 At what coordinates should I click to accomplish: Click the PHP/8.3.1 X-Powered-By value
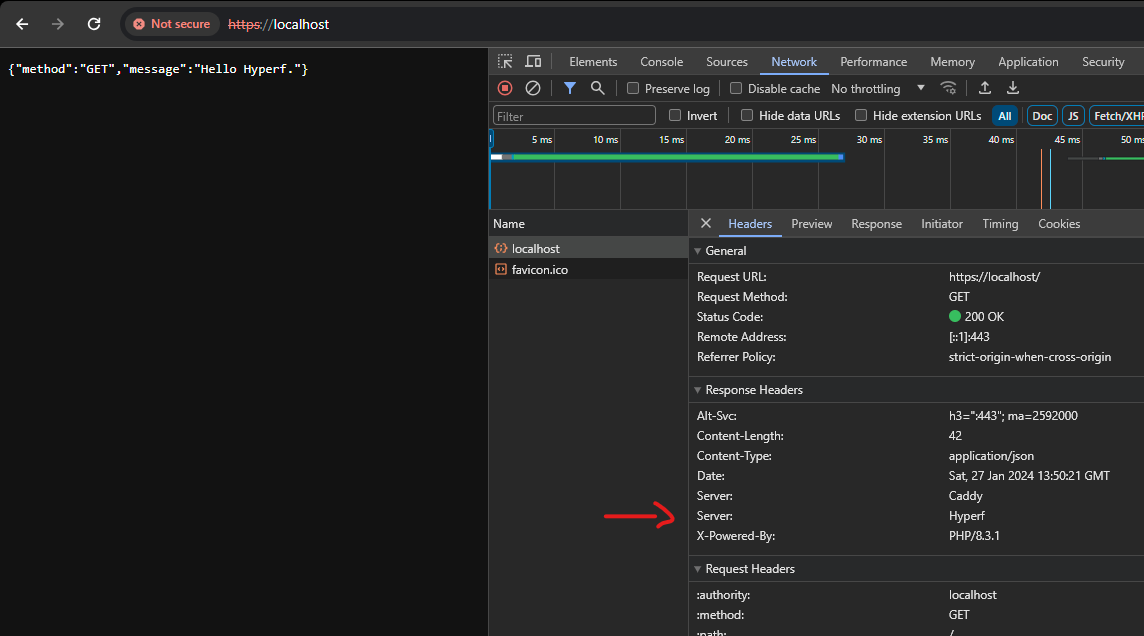tap(974, 536)
